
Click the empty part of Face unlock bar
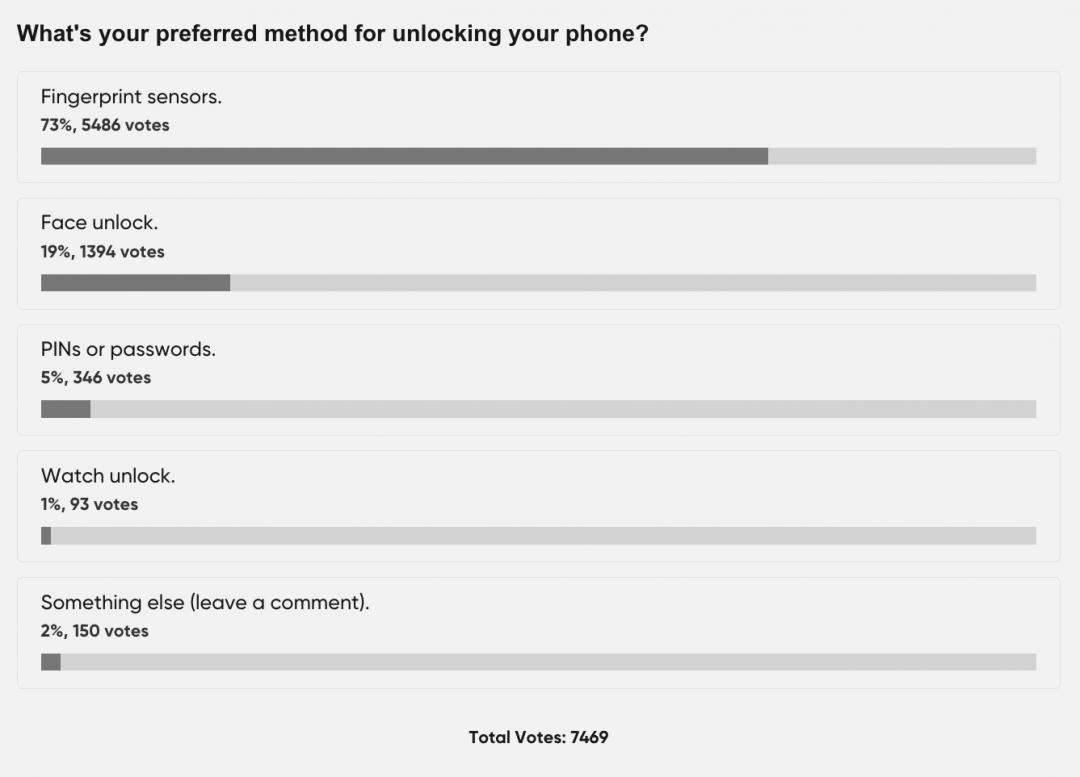[x=632, y=283]
